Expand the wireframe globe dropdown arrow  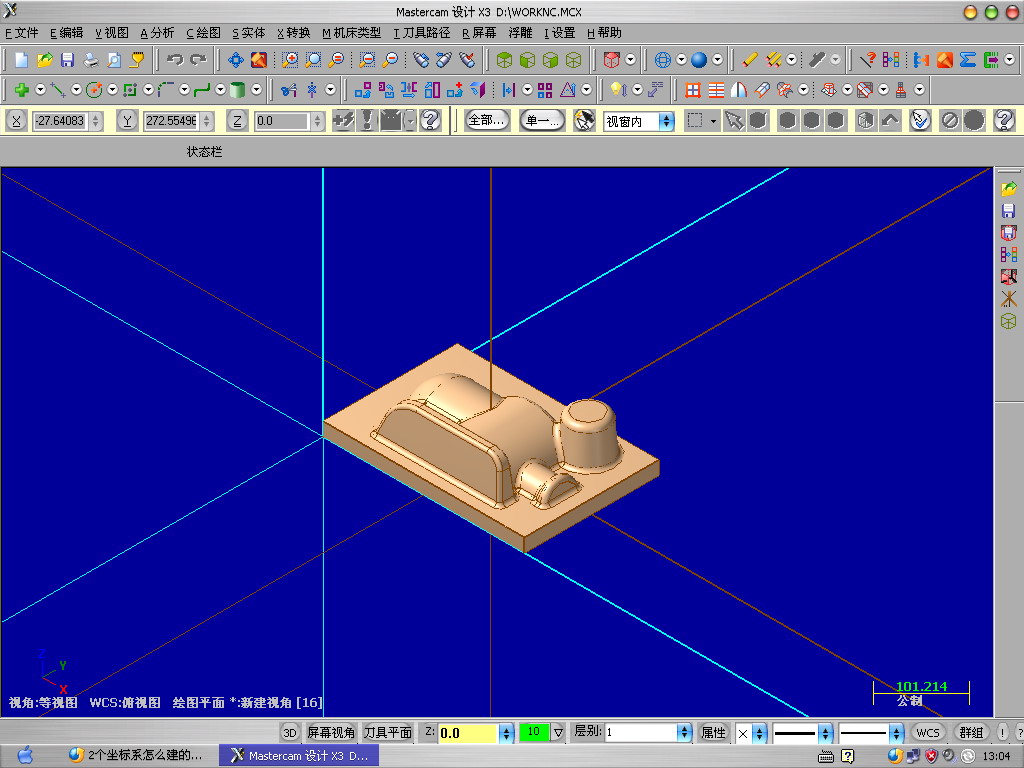coord(681,60)
